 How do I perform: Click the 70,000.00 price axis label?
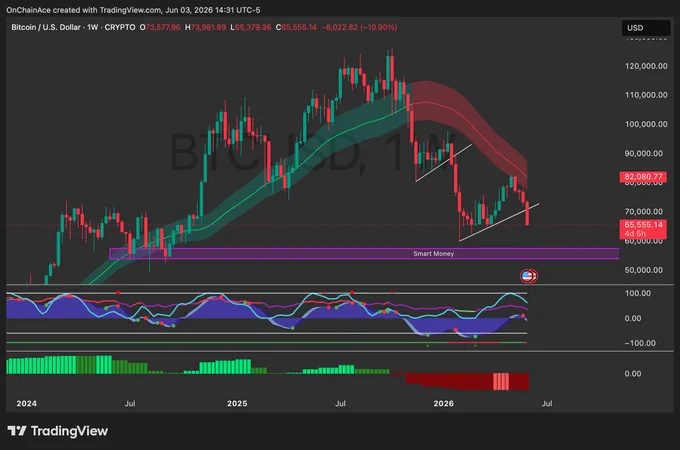tap(644, 212)
